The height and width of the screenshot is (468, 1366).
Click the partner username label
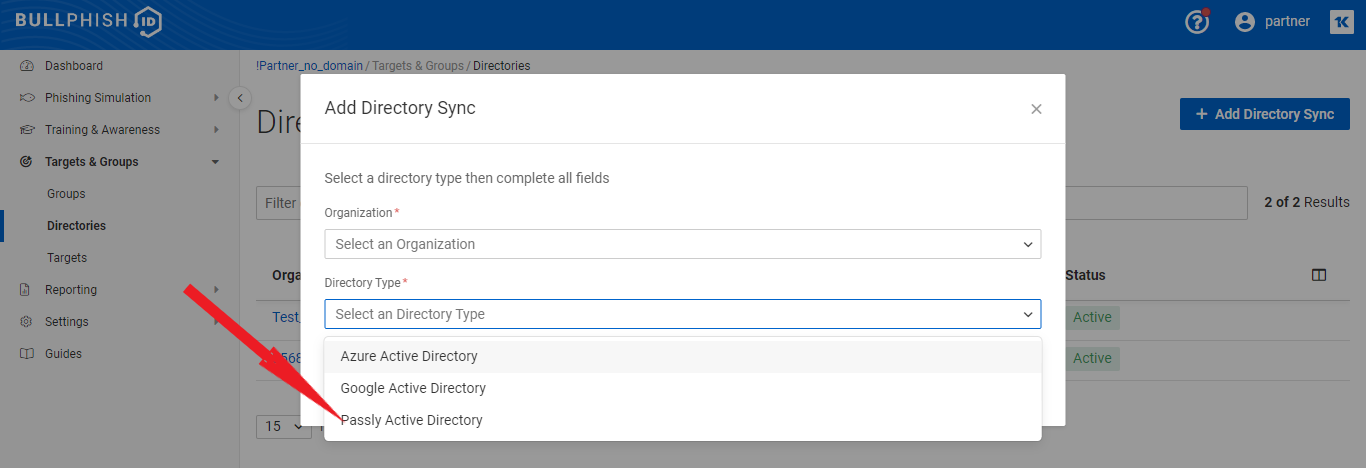pos(1287,21)
